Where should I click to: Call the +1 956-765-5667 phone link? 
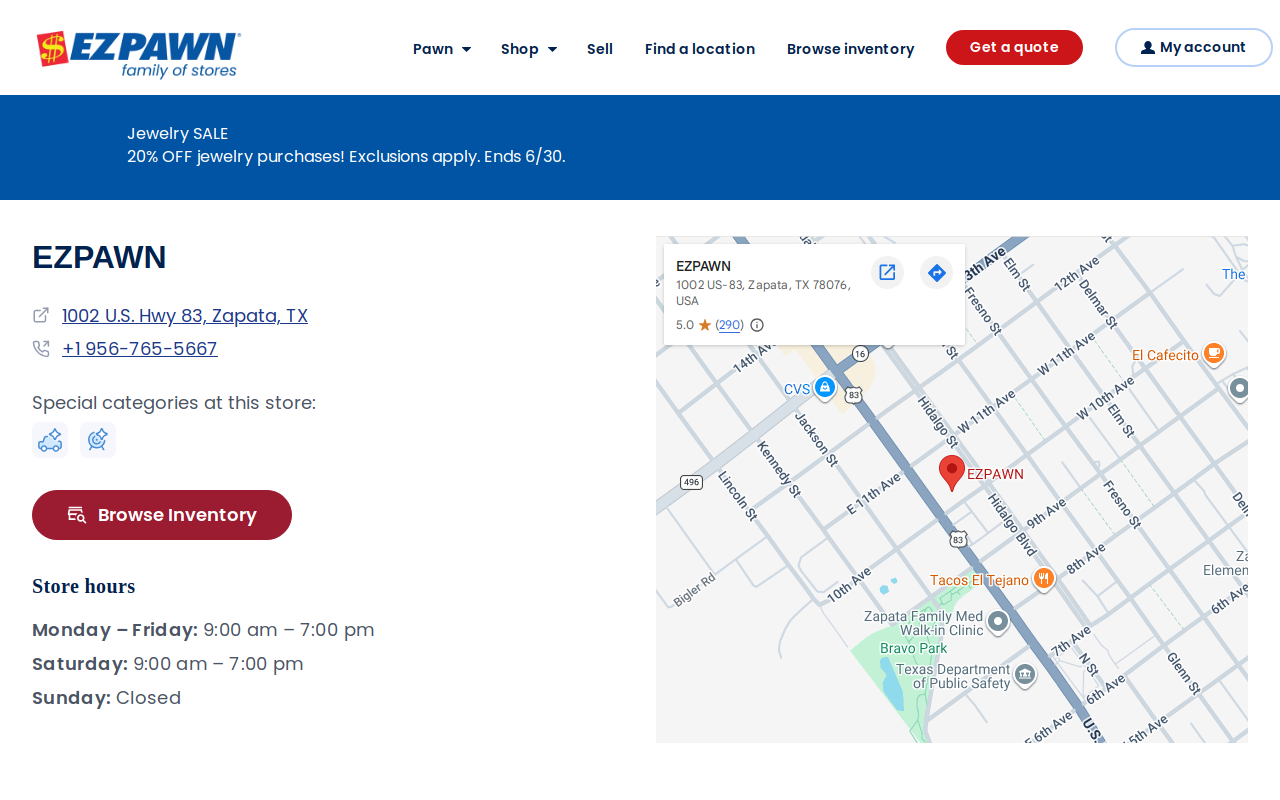pyautogui.click(x=140, y=349)
